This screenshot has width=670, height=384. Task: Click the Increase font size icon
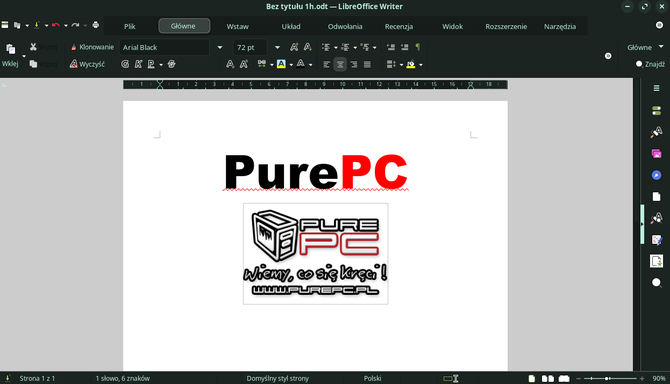[294, 47]
